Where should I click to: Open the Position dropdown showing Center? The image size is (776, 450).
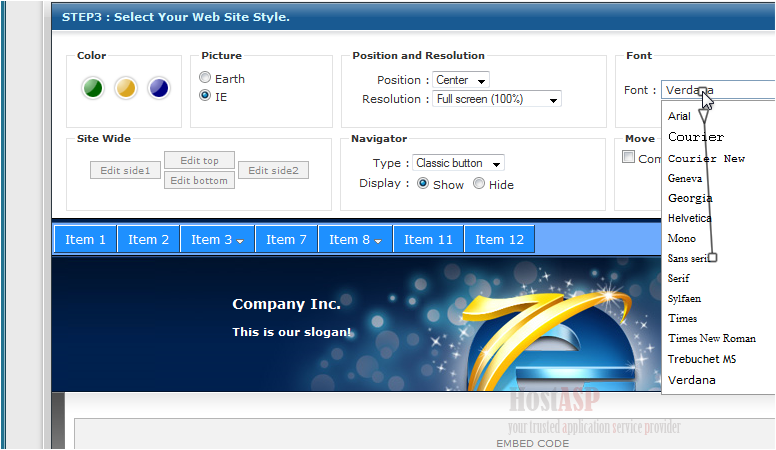coord(461,80)
